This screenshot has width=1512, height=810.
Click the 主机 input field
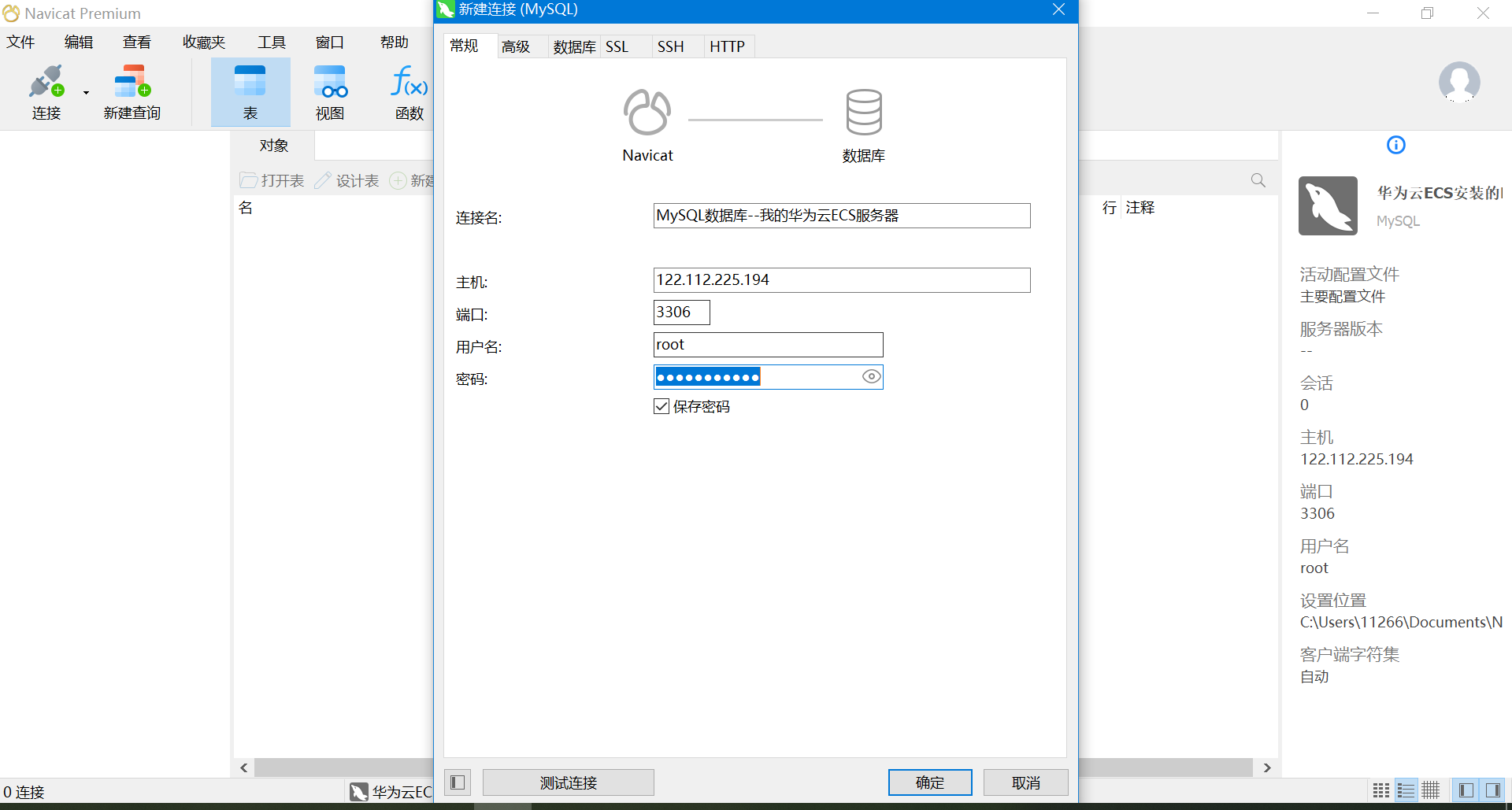pos(842,280)
